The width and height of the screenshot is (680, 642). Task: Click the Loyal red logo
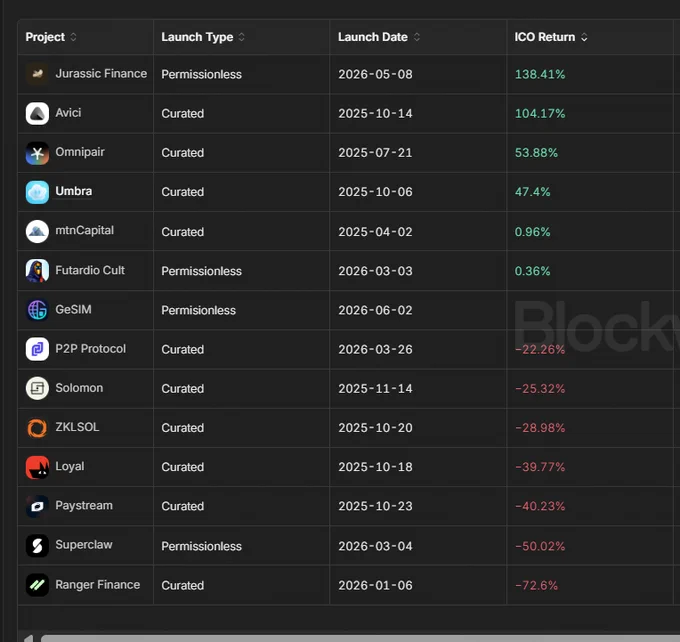[37, 467]
